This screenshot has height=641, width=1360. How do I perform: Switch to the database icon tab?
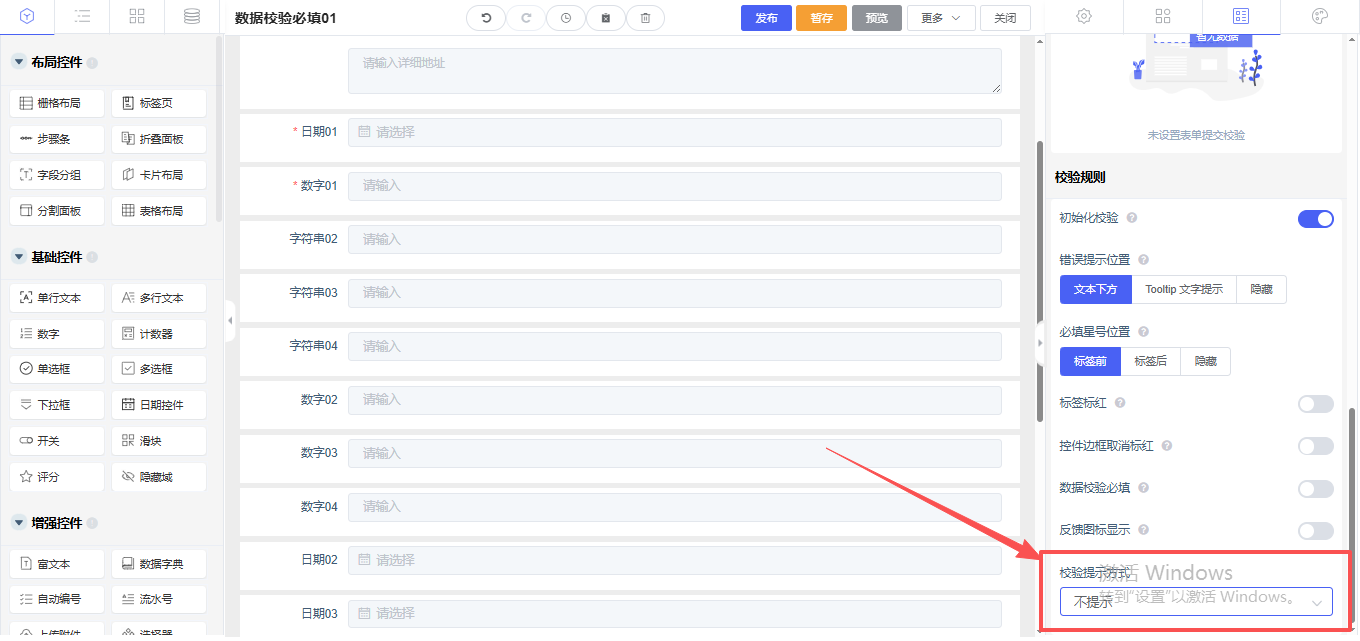pyautogui.click(x=191, y=17)
